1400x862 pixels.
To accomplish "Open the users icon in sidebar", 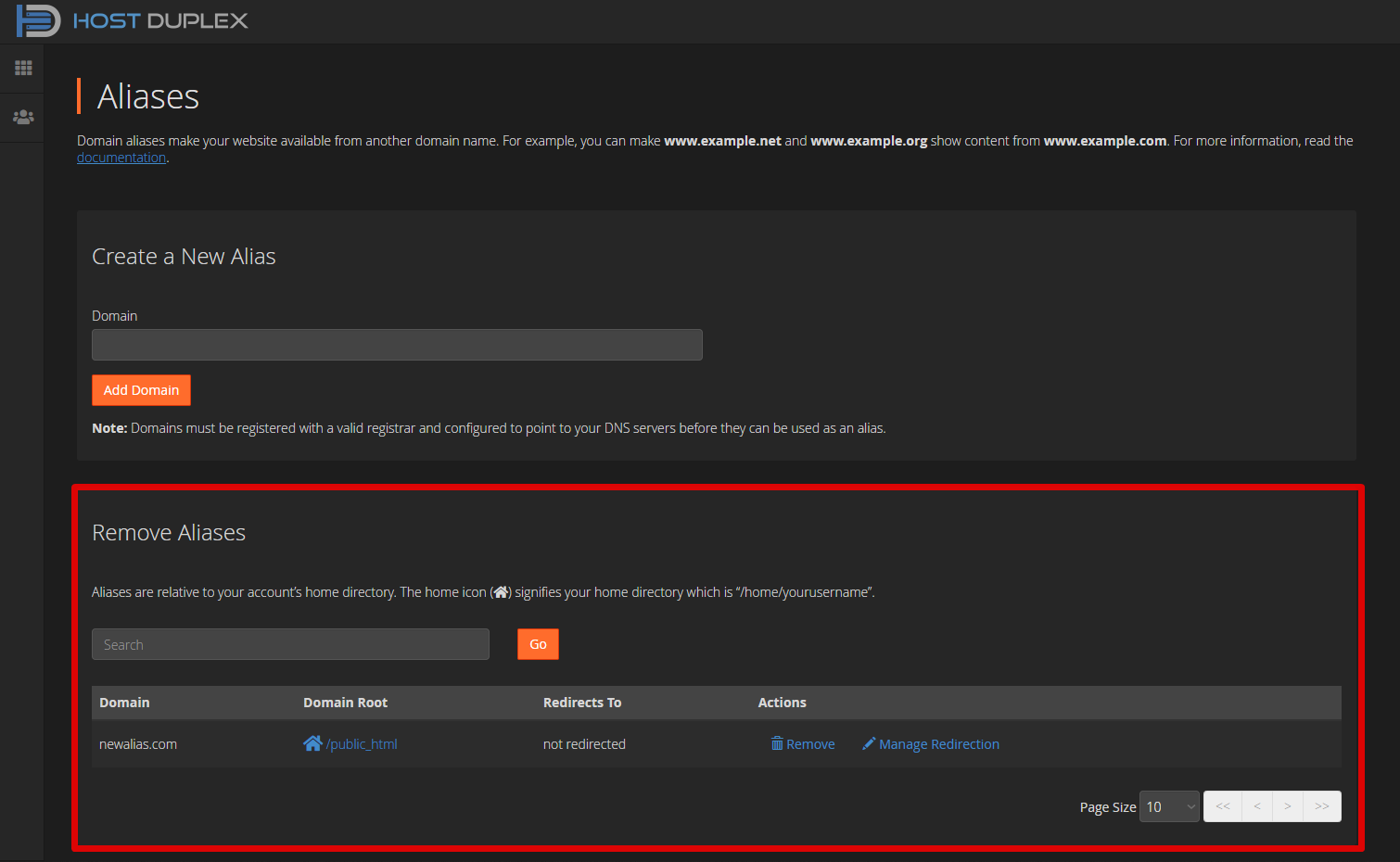I will [23, 117].
